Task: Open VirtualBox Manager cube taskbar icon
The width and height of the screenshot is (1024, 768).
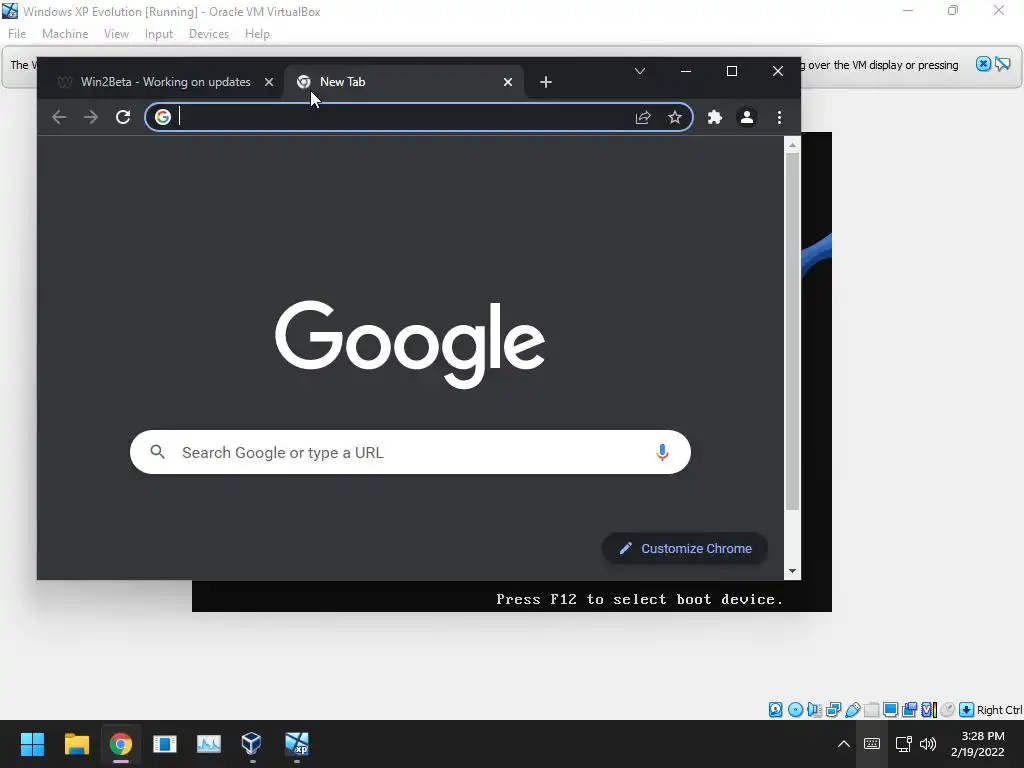Action: point(251,744)
